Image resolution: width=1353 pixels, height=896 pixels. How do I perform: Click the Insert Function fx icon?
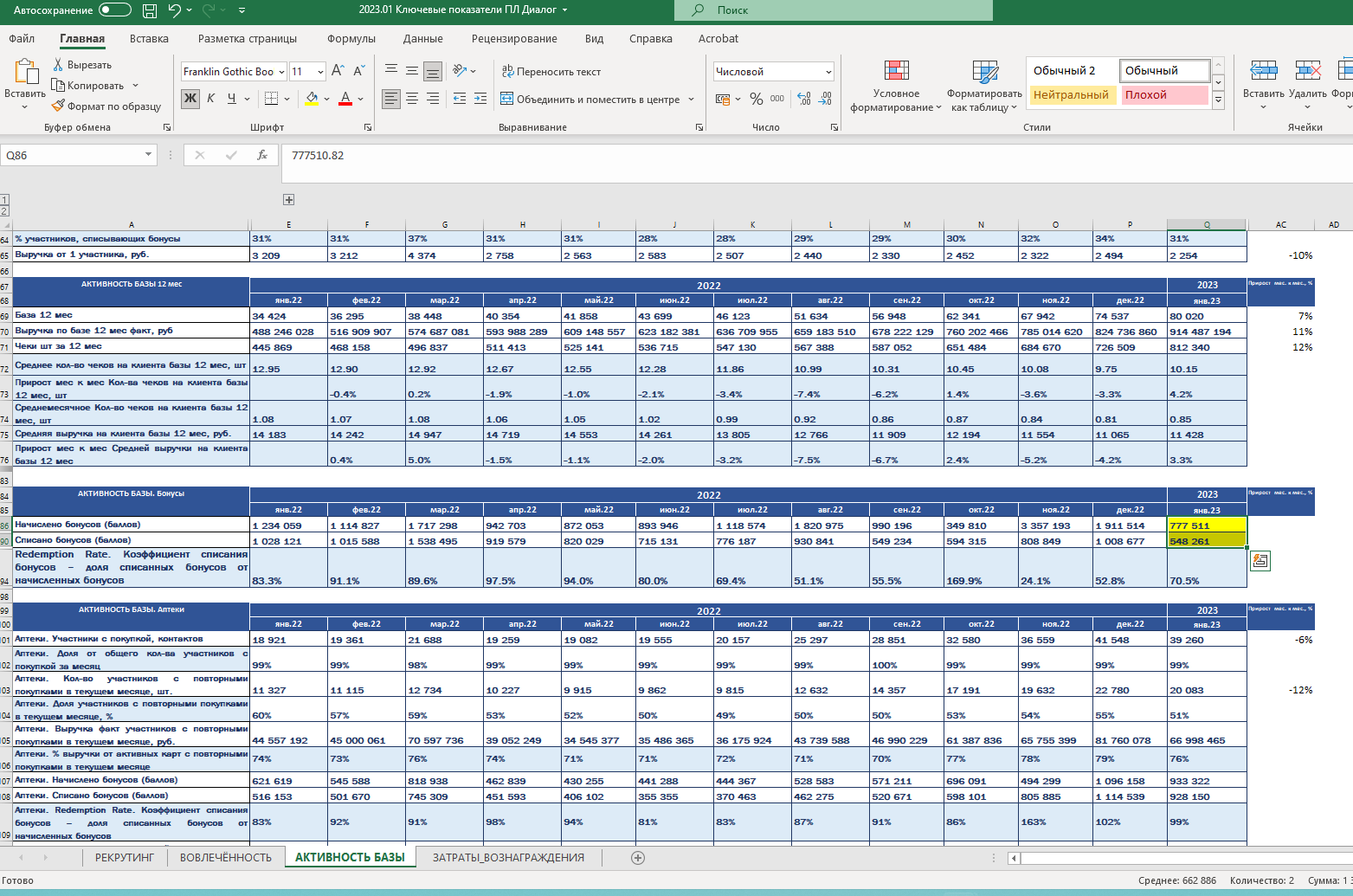coord(261,155)
